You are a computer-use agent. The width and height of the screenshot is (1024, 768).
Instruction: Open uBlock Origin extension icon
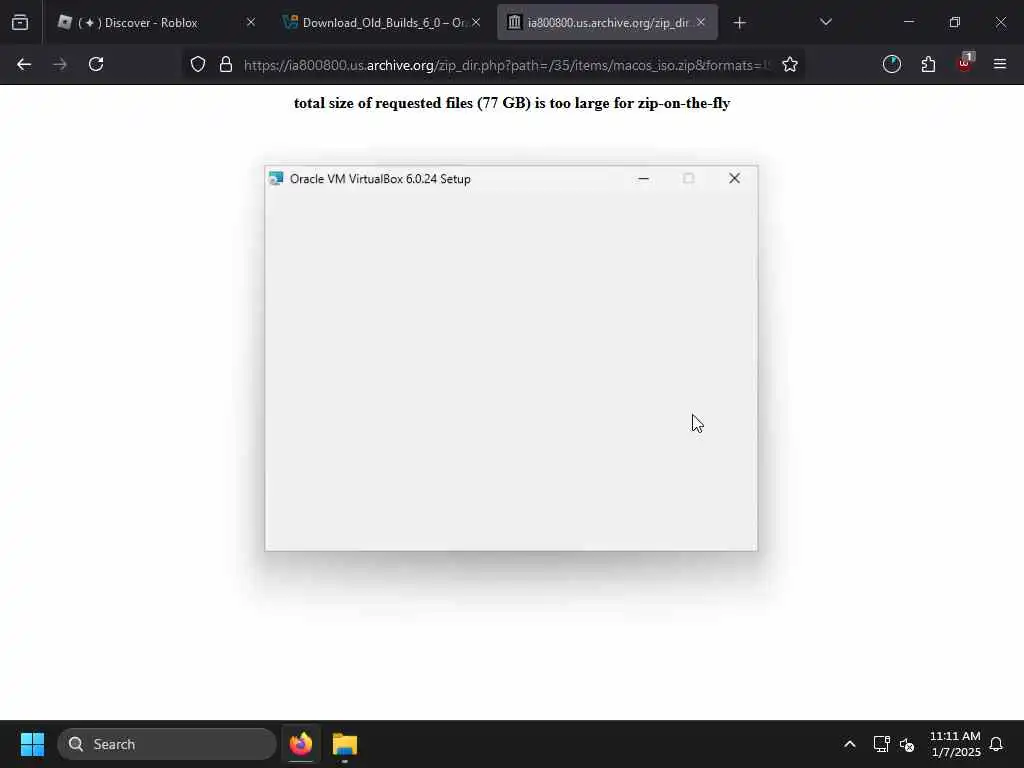pos(965,63)
